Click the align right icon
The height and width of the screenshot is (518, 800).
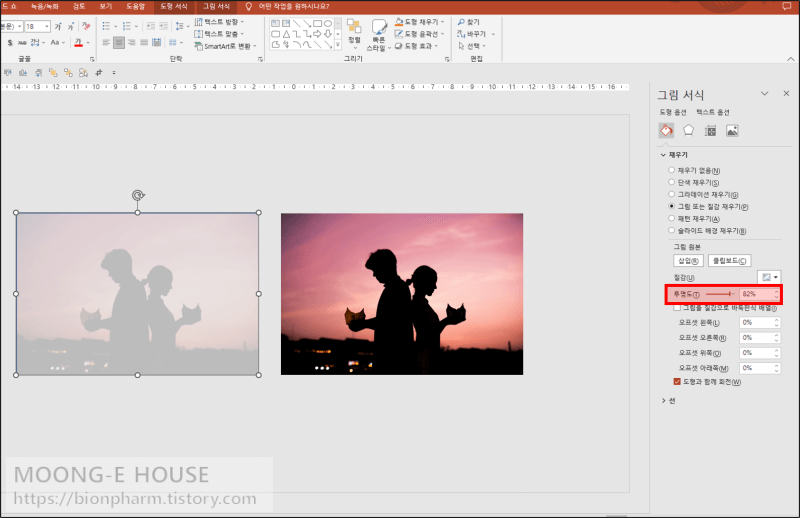coord(132,42)
